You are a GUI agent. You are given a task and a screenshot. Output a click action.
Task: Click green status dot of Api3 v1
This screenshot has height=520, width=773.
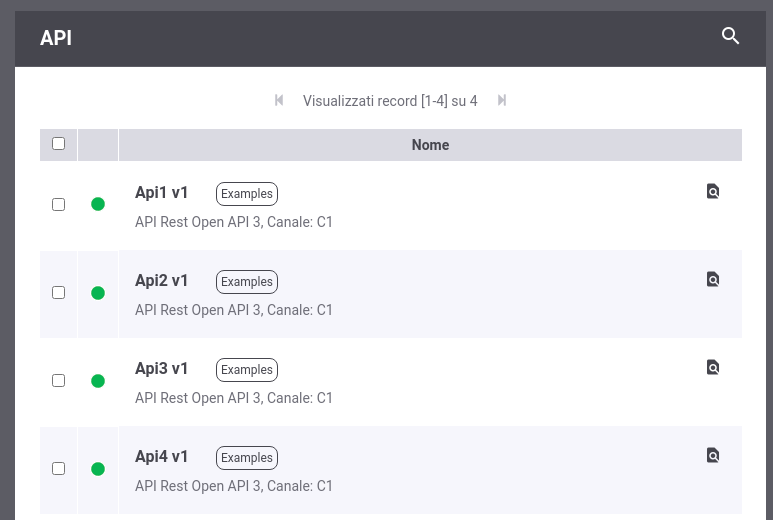point(98,381)
